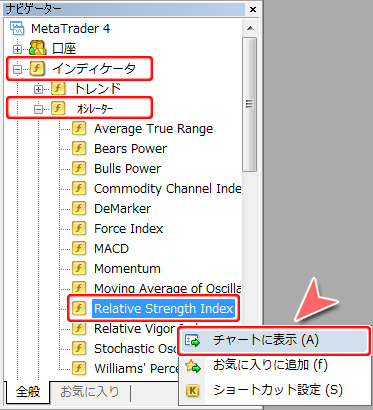Select Moving Average of Oscillator text
This screenshot has height=410, width=373.
168,288
